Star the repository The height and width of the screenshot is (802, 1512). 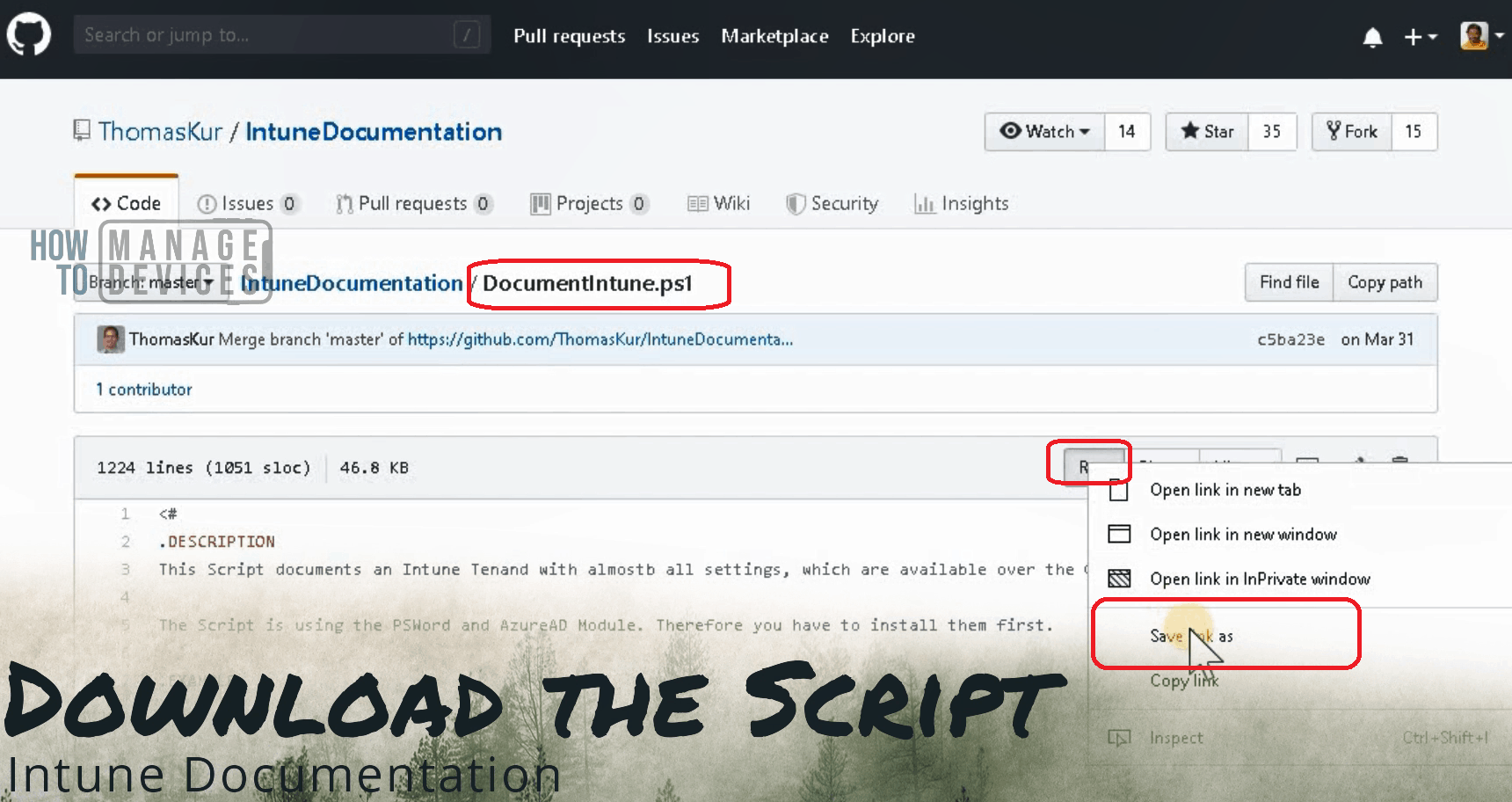point(1207,132)
